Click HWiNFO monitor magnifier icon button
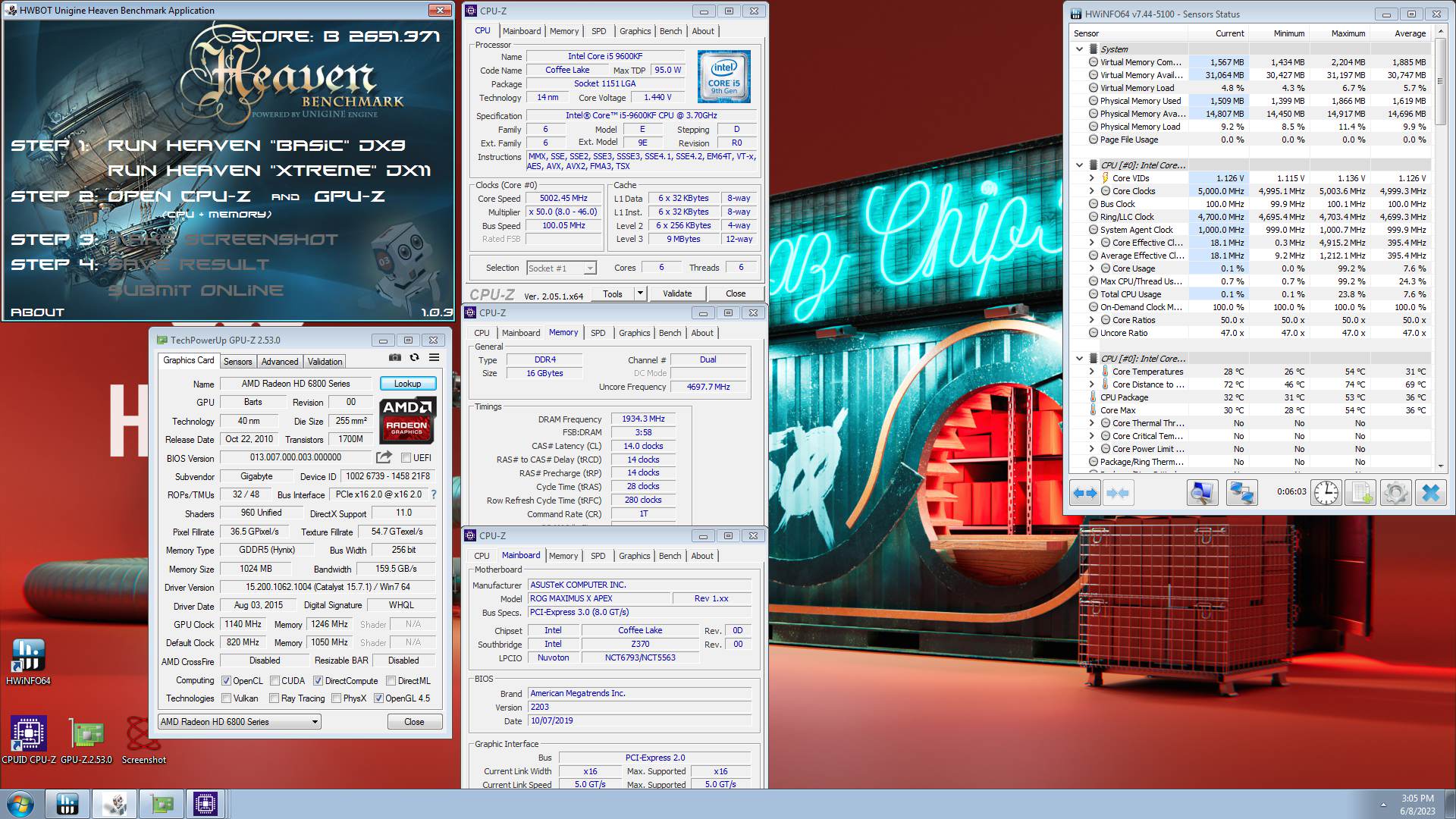This screenshot has height=819, width=1456. pyautogui.click(x=1202, y=493)
